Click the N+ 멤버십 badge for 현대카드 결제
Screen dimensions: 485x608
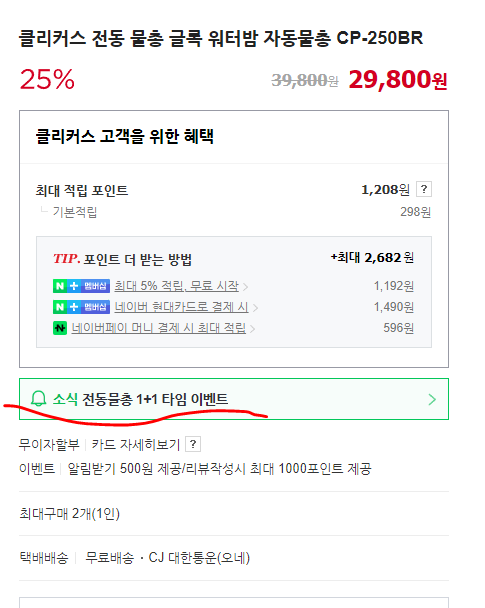81,307
